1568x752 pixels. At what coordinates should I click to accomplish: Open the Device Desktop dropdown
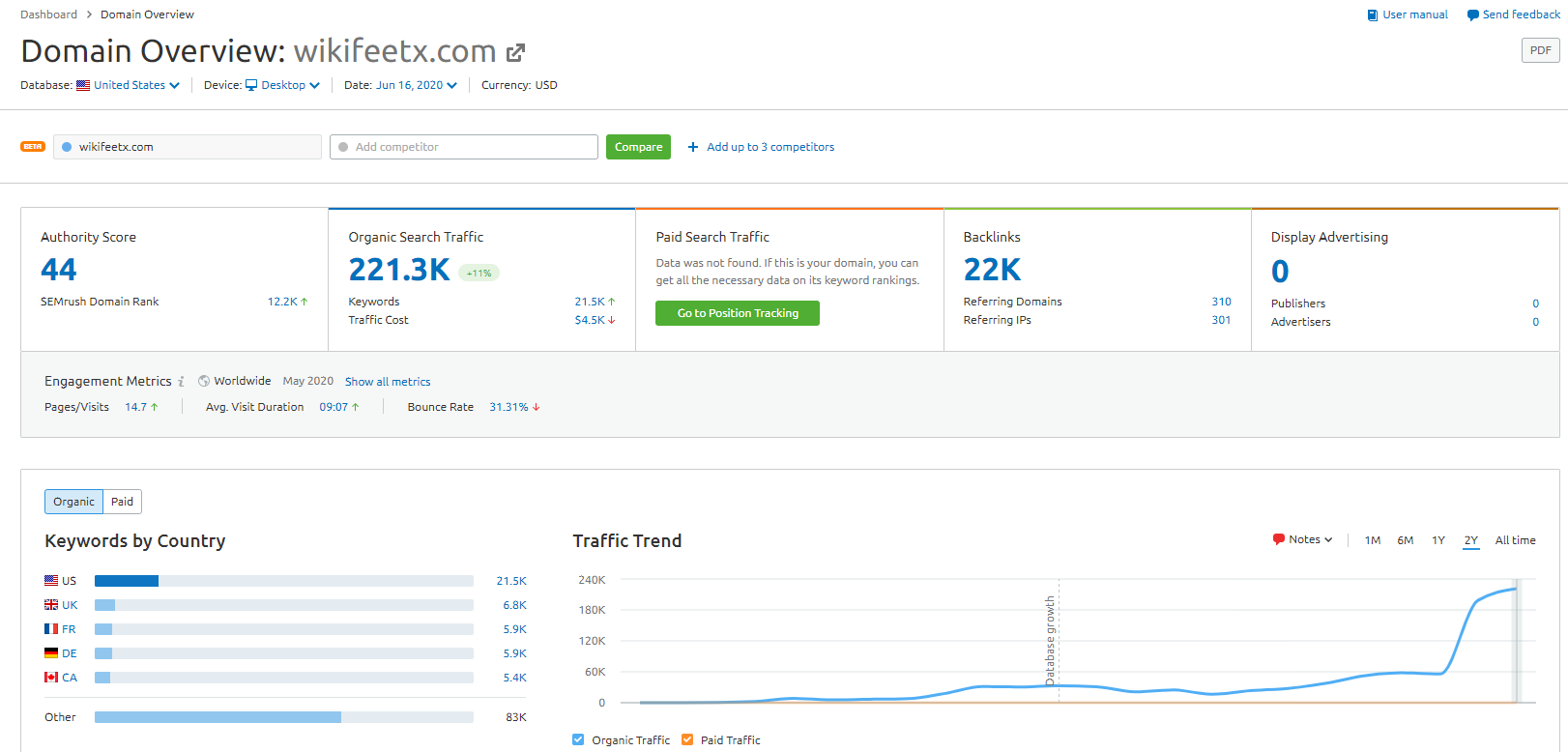click(x=290, y=85)
